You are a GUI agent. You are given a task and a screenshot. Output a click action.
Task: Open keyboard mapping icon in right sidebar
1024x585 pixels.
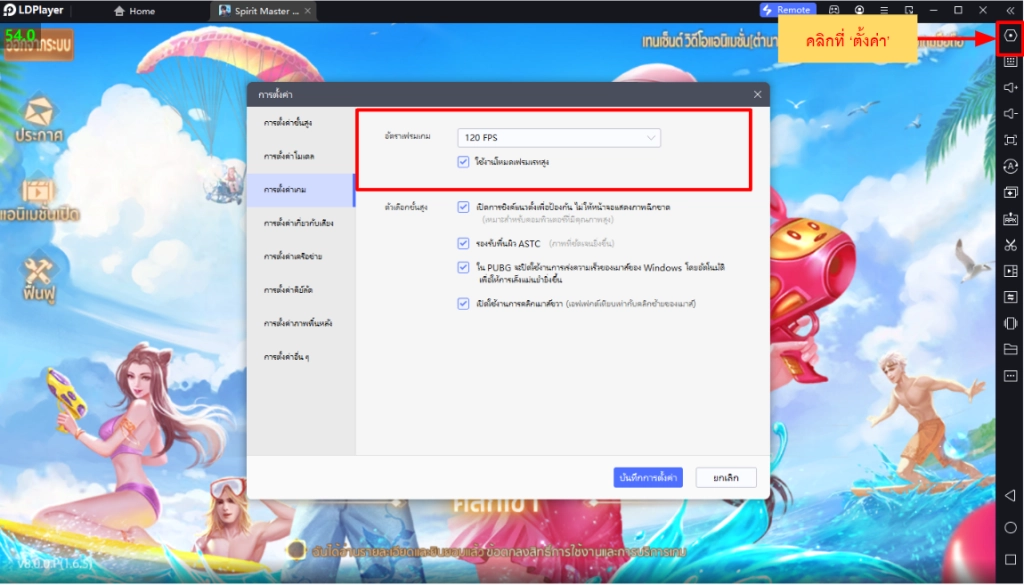[1010, 61]
